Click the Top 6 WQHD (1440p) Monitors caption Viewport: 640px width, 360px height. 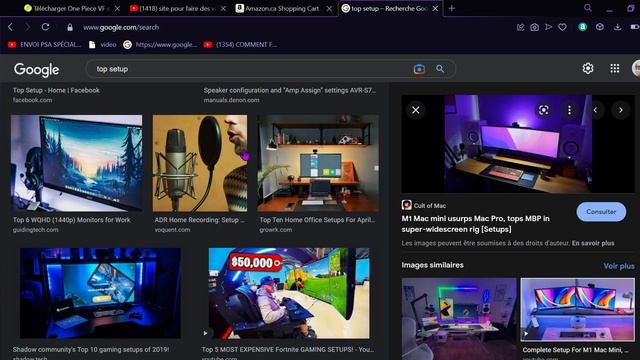(x=71, y=220)
